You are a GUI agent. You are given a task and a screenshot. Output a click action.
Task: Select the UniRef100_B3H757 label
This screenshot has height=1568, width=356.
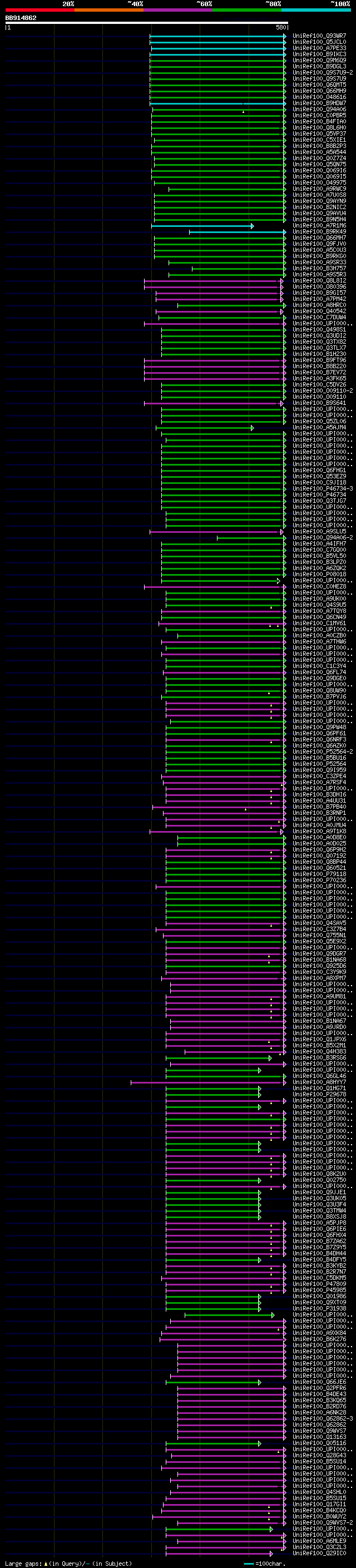319,269
